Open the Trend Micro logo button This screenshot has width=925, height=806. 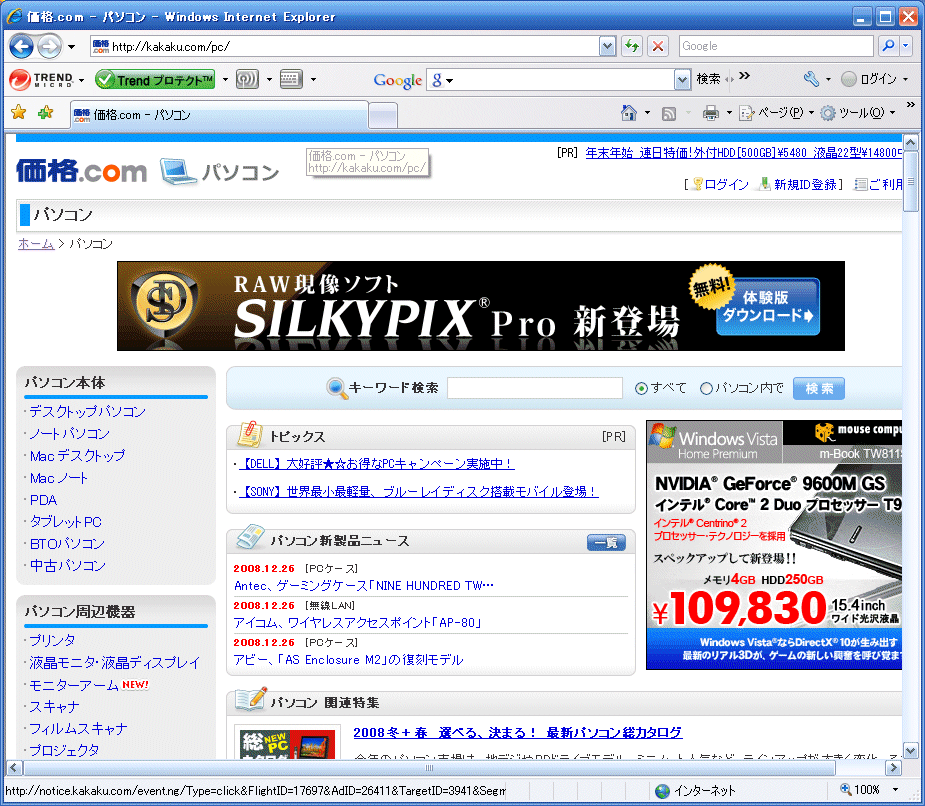(x=42, y=79)
